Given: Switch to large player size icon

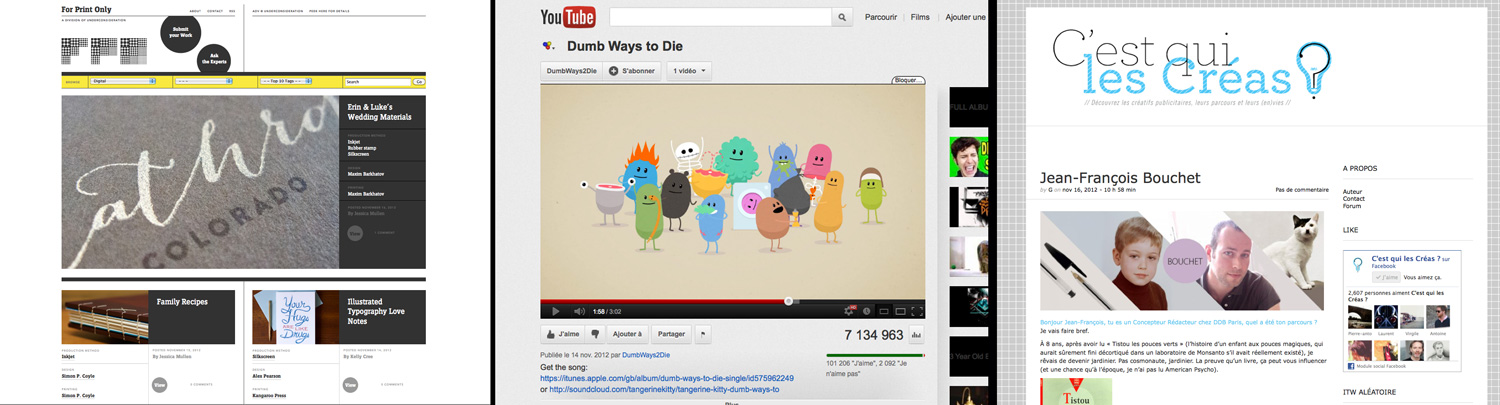Looking at the screenshot, I should click(x=899, y=311).
